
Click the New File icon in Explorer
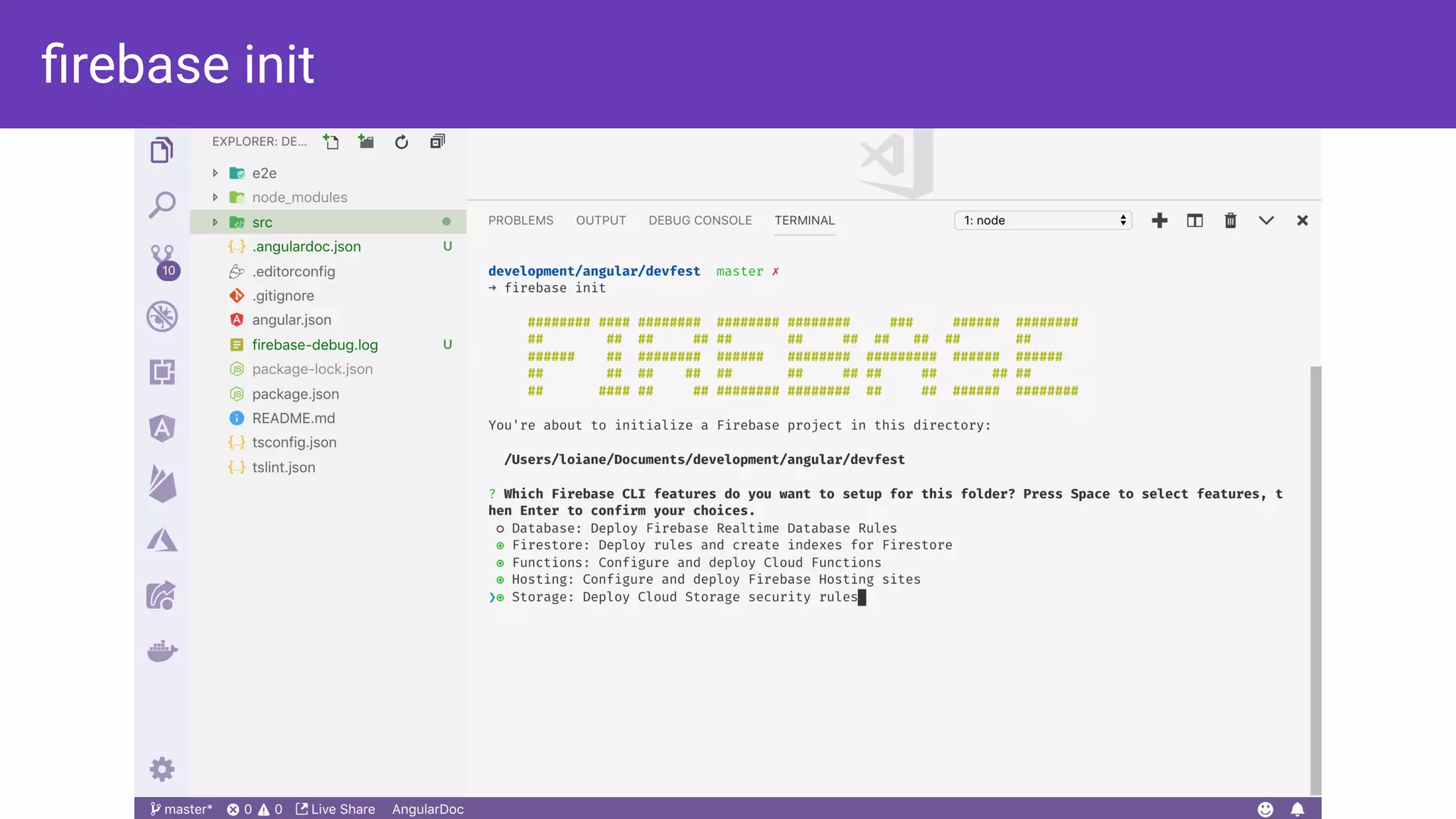tap(331, 141)
